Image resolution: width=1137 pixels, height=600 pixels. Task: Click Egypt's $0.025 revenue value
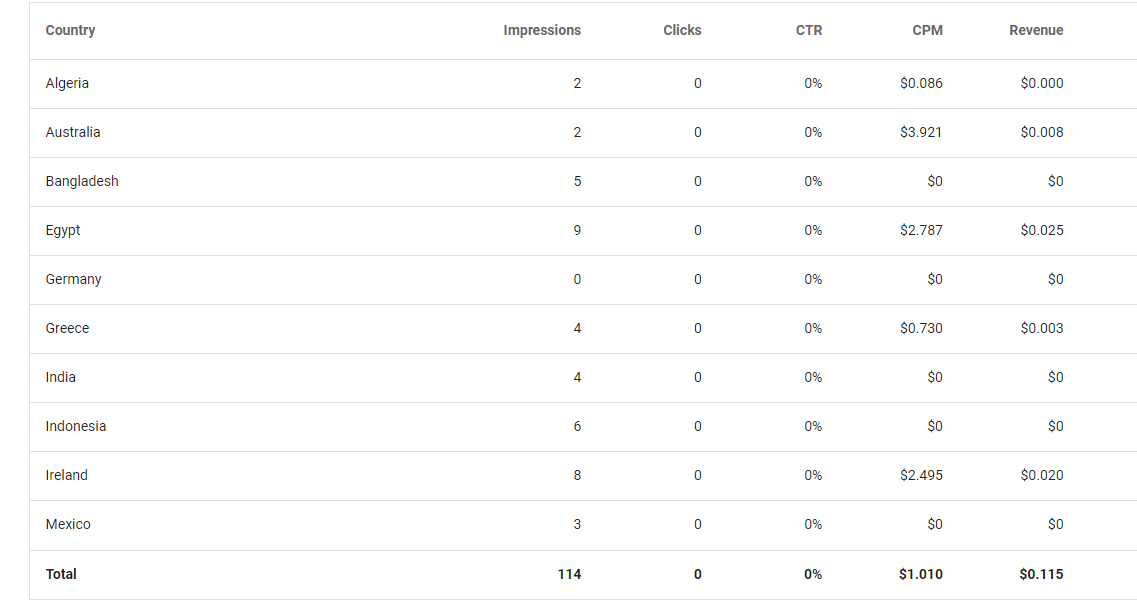1042,230
